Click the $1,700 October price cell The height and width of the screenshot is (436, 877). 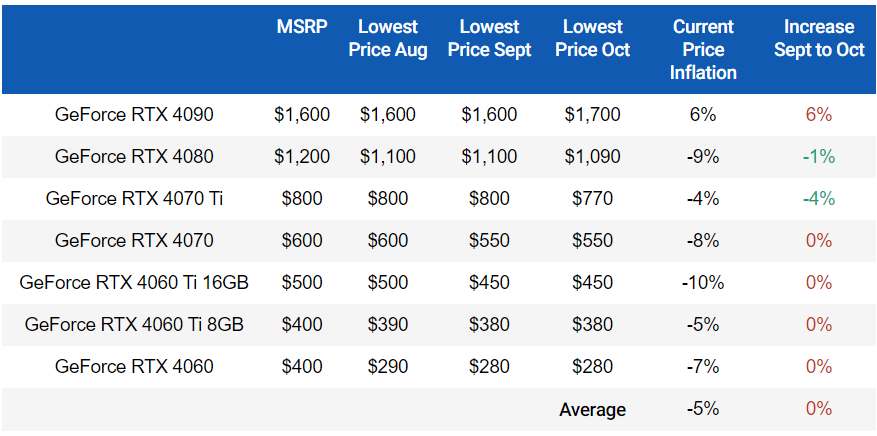[592, 115]
